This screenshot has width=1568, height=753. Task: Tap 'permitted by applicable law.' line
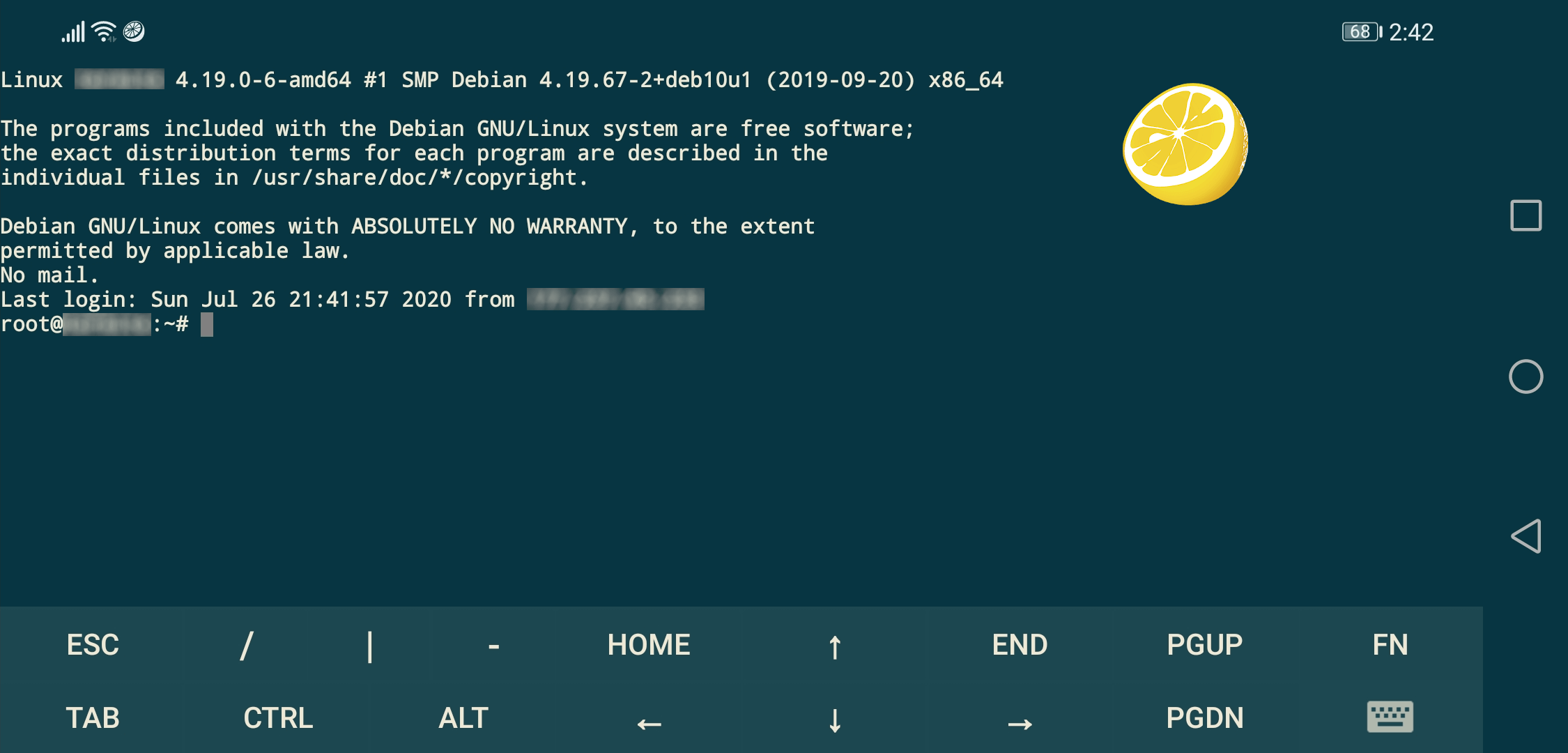tap(175, 250)
